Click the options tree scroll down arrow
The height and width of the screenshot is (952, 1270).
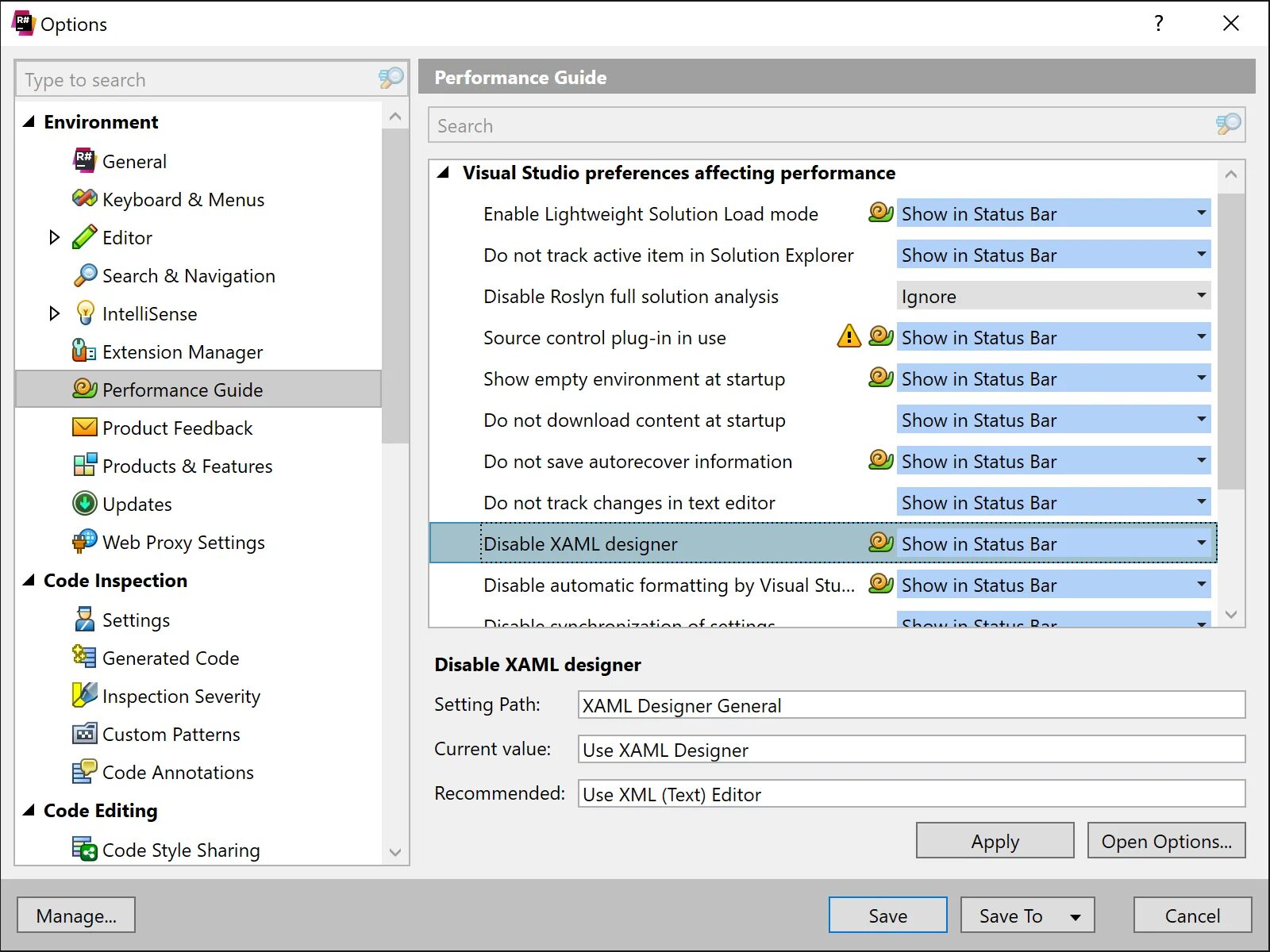395,852
